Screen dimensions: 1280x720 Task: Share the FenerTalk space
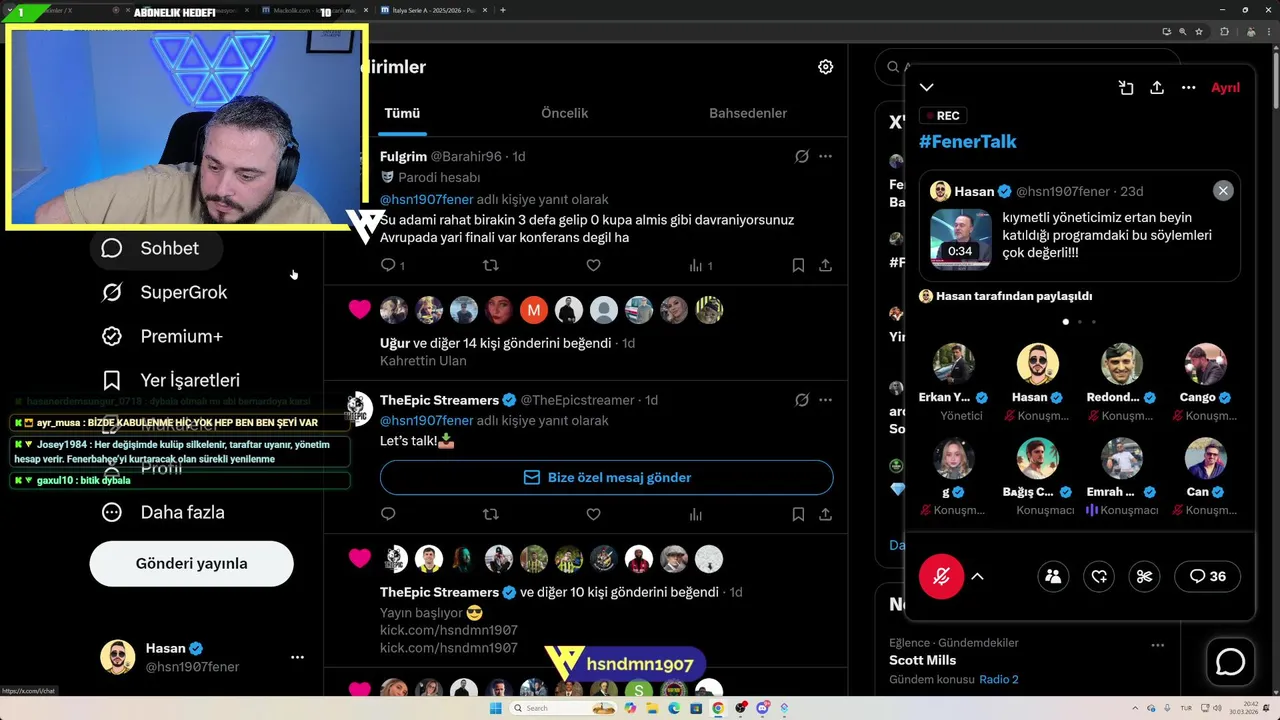(x=1157, y=88)
